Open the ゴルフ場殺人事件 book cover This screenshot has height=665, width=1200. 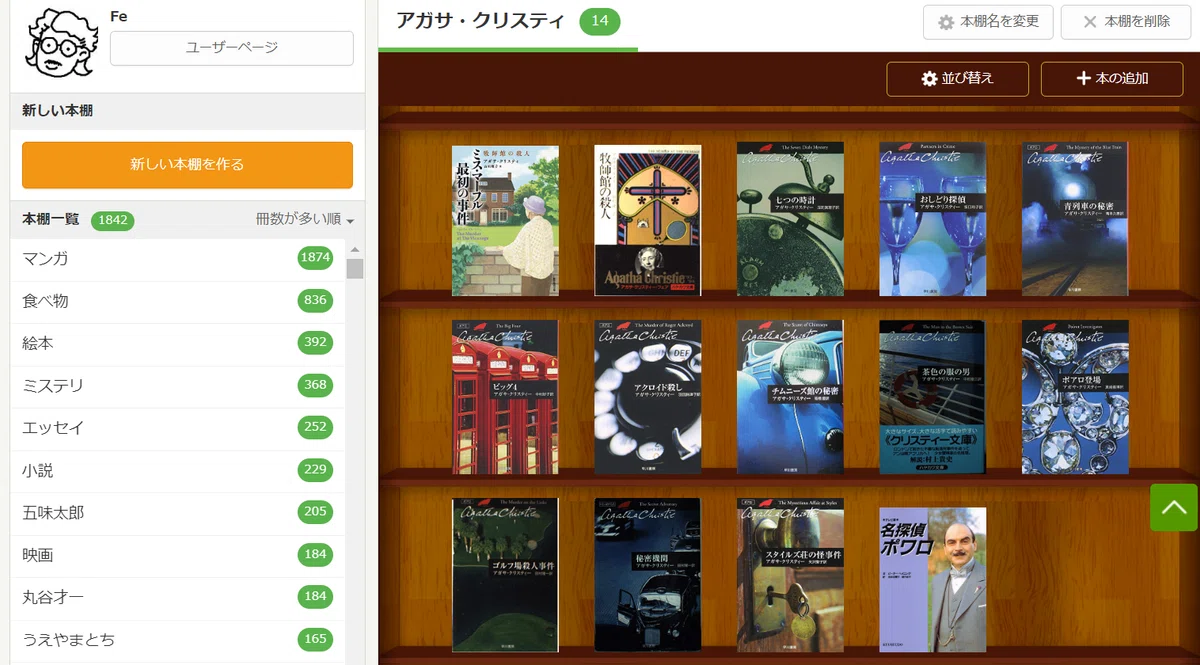point(505,575)
